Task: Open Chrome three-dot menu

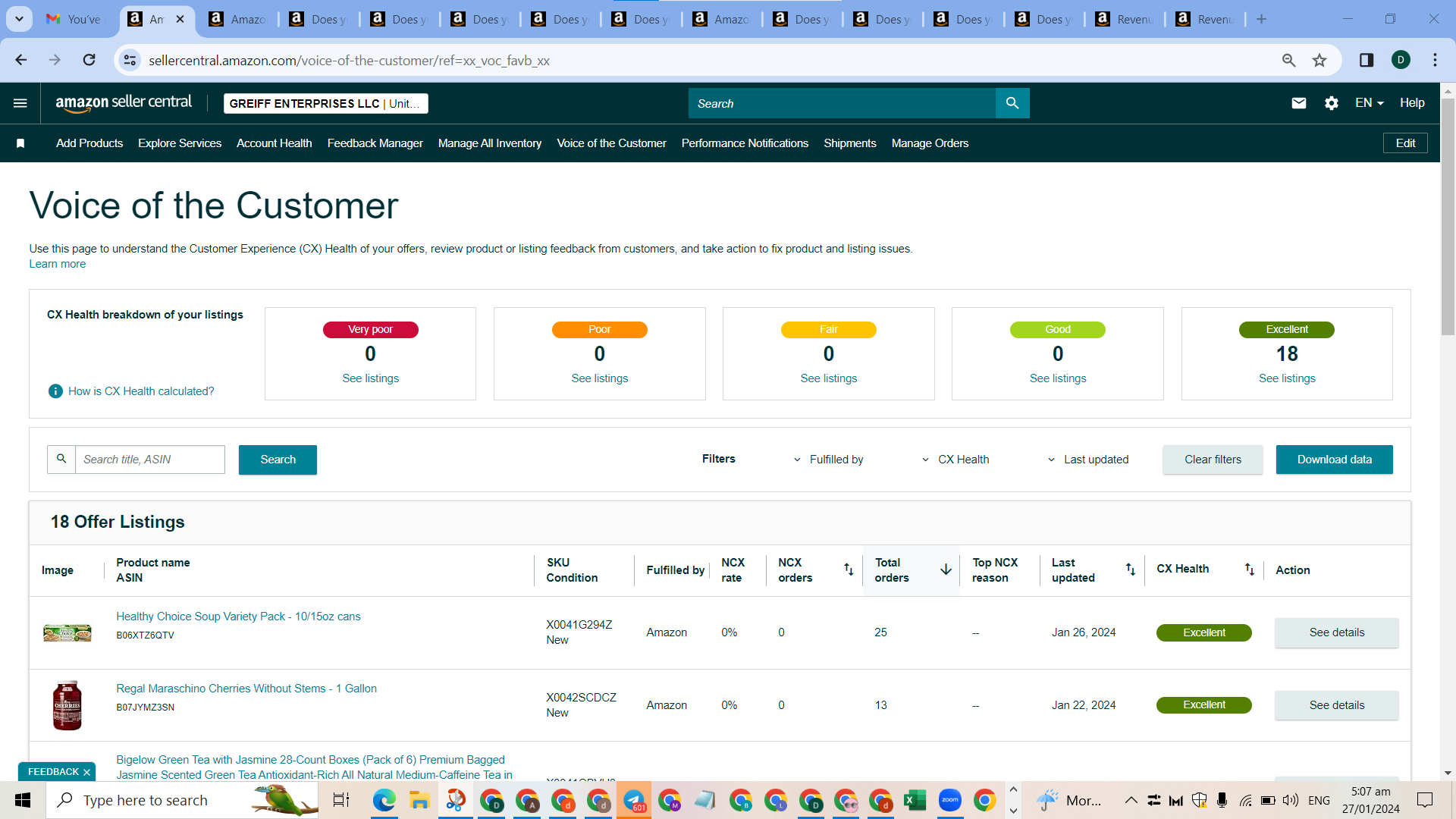Action: (1435, 60)
